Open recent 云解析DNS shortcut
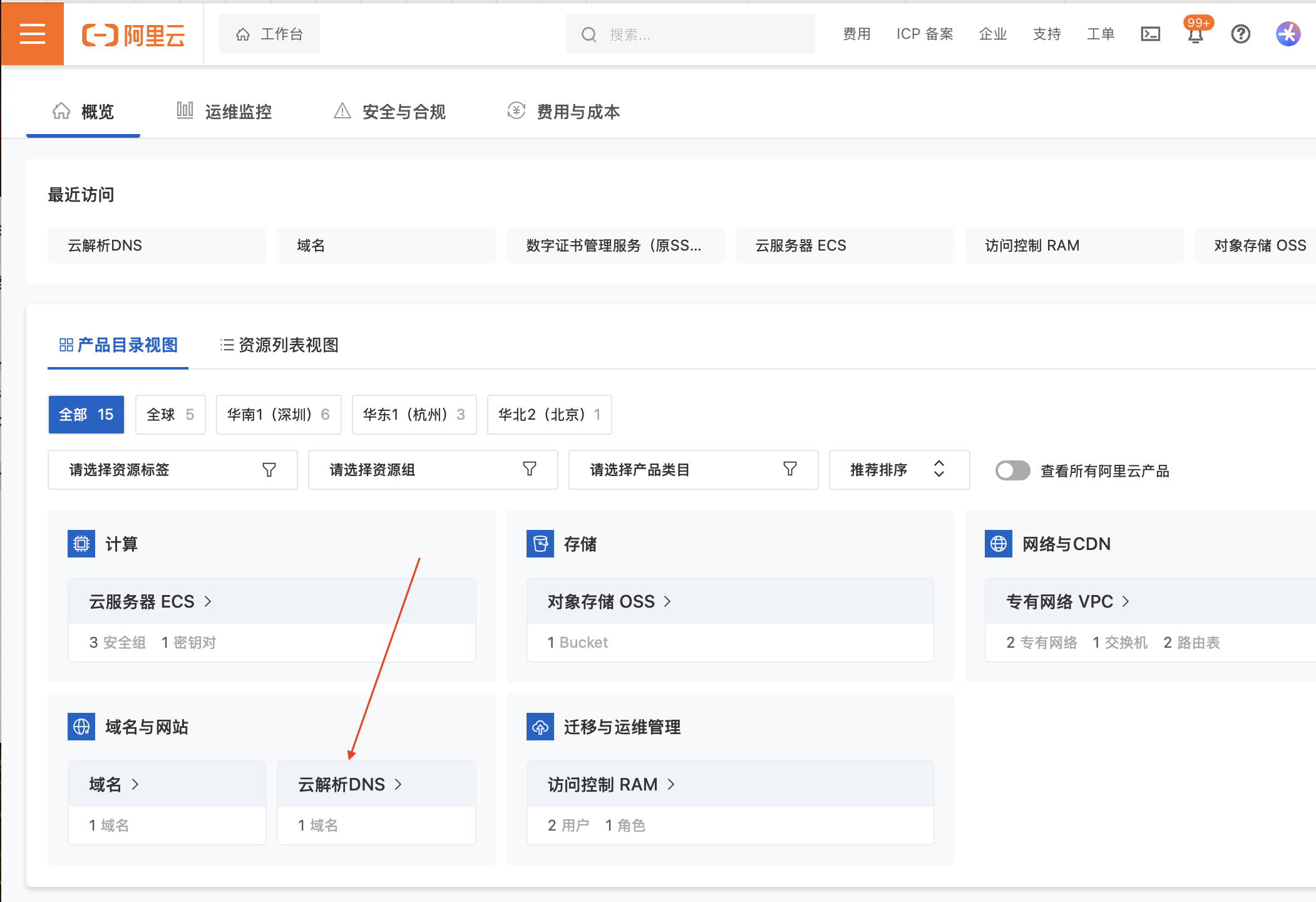Image resolution: width=1316 pixels, height=902 pixels. (x=157, y=246)
